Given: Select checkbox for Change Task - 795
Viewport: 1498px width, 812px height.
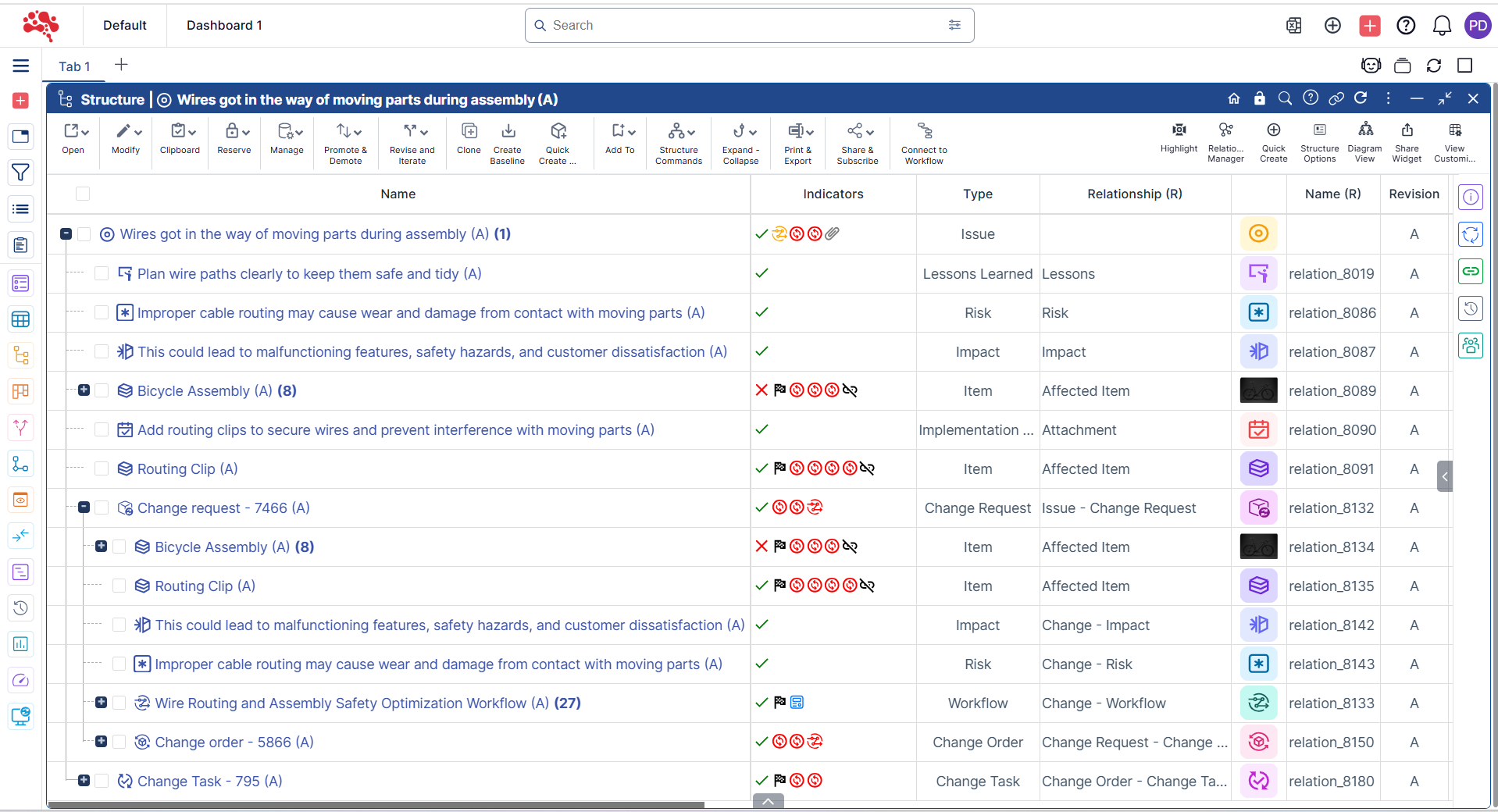Looking at the screenshot, I should pos(102,781).
